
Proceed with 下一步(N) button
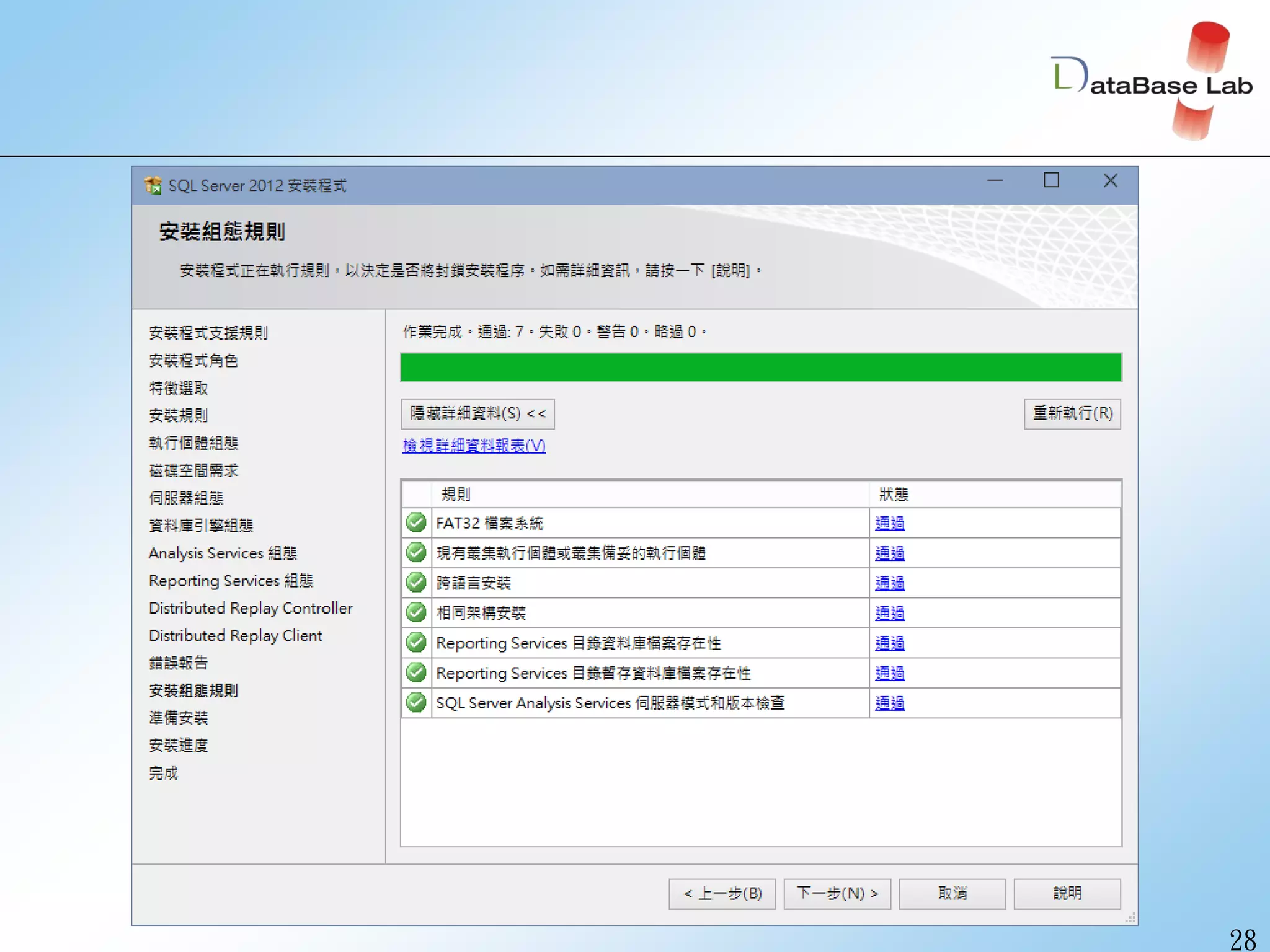tap(837, 893)
